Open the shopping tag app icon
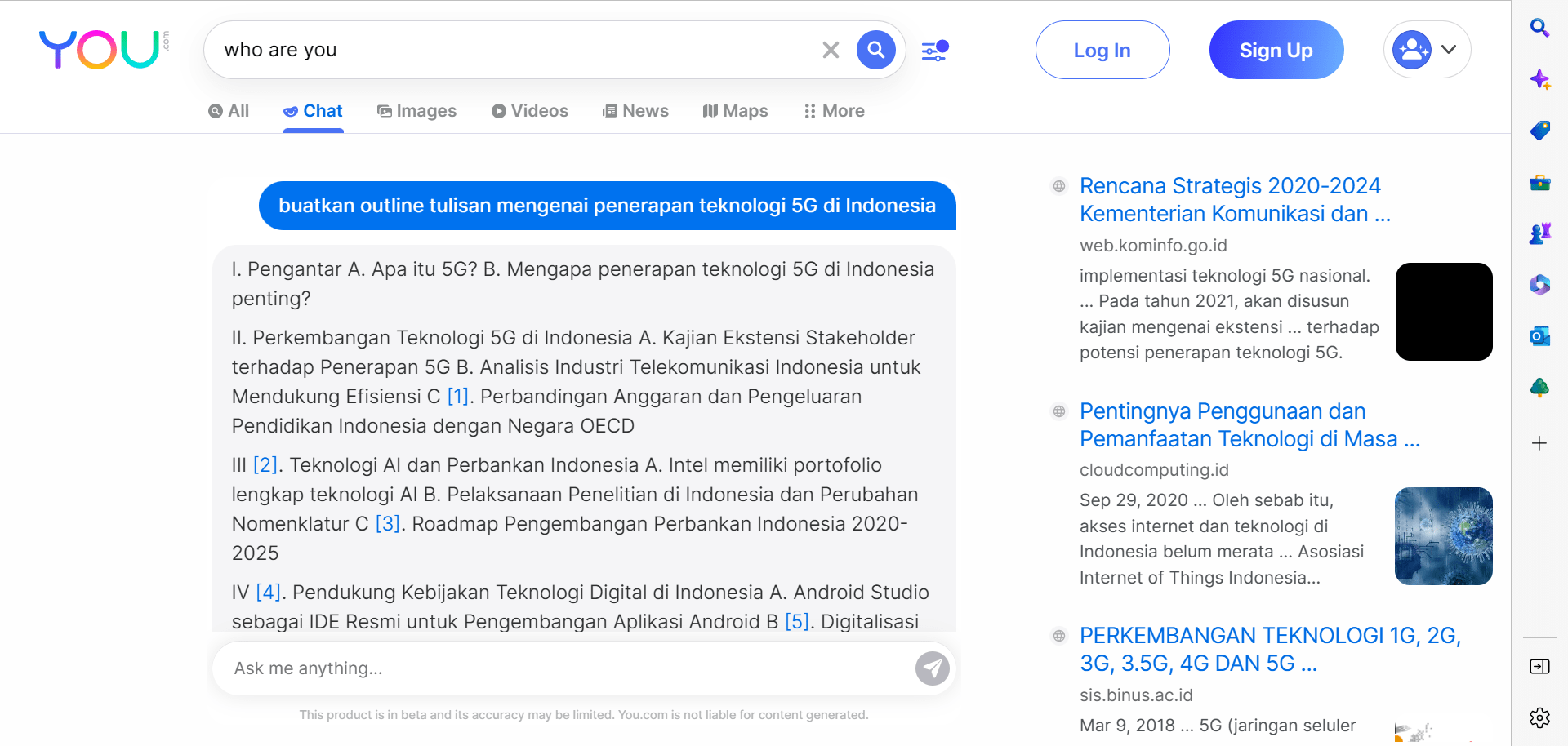 (x=1540, y=131)
